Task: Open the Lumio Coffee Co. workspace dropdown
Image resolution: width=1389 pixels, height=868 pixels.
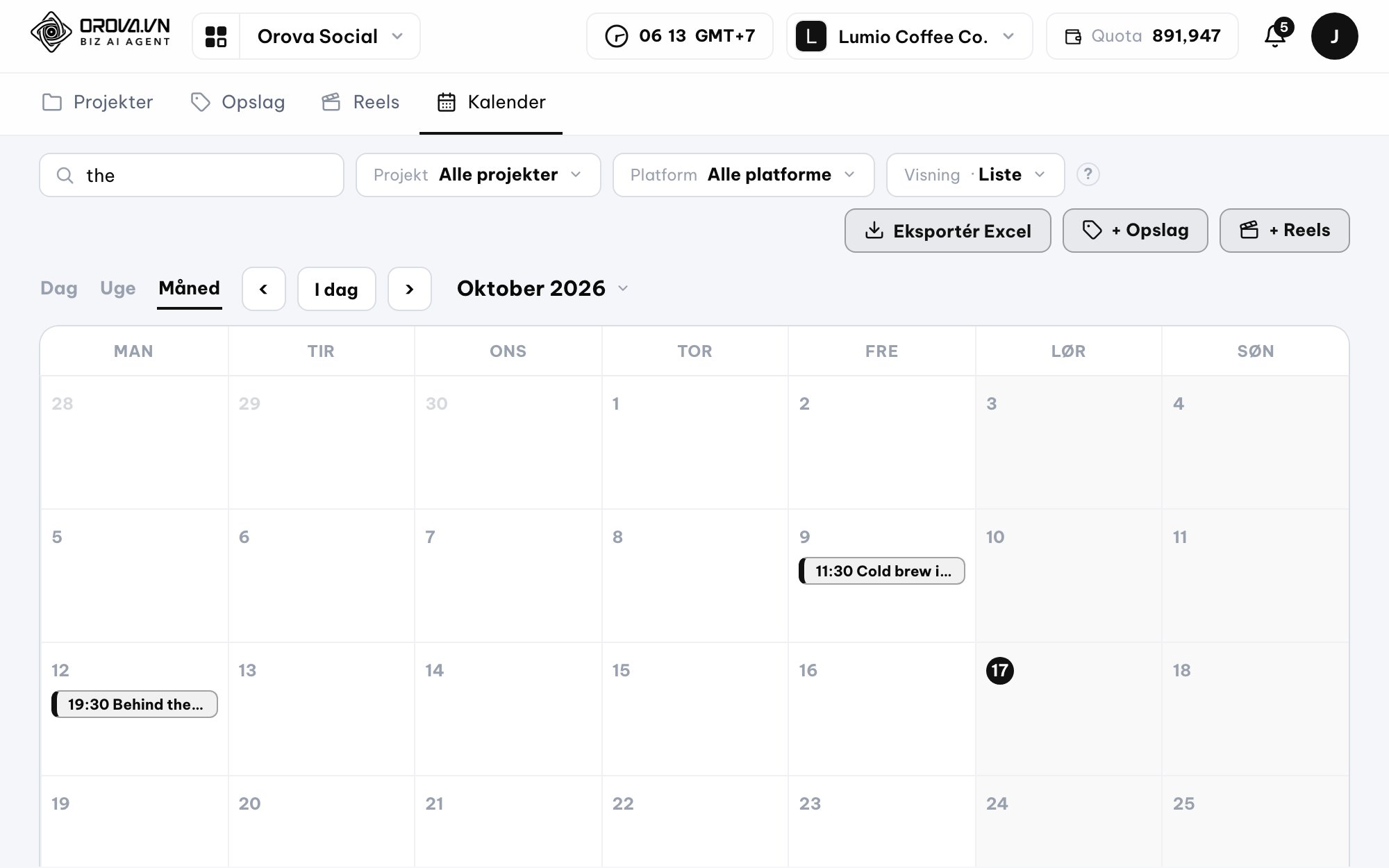Action: click(910, 36)
